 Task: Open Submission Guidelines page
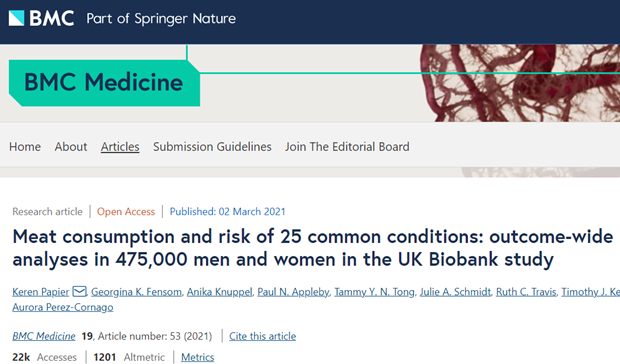click(212, 147)
